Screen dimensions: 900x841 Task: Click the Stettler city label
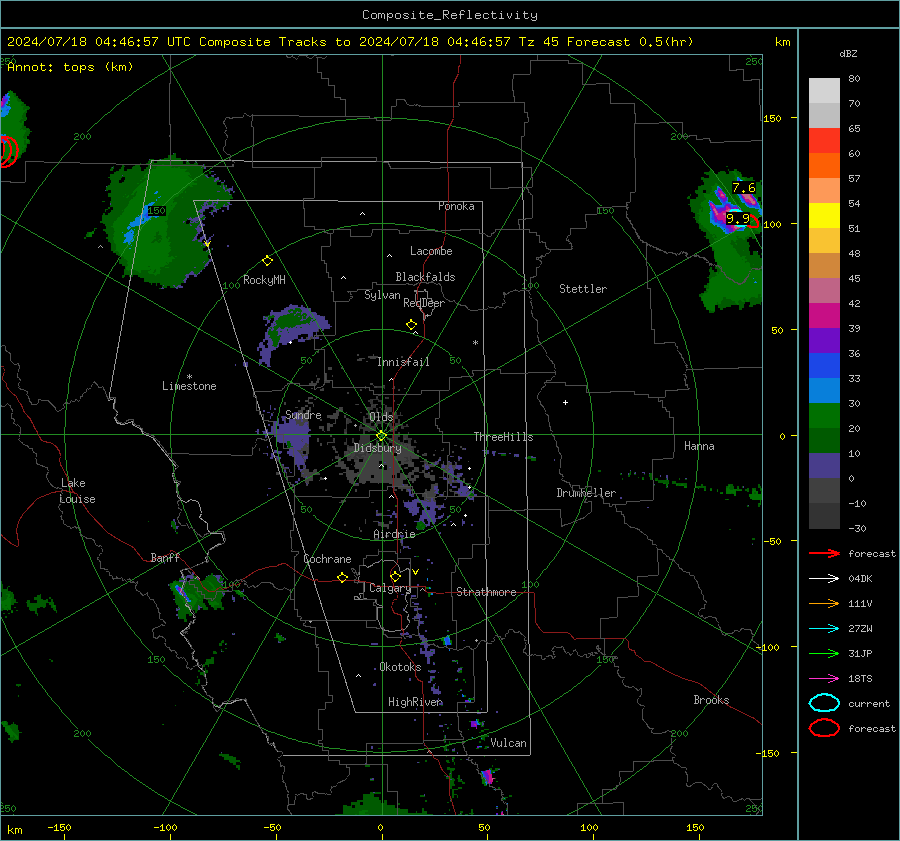coord(583,289)
